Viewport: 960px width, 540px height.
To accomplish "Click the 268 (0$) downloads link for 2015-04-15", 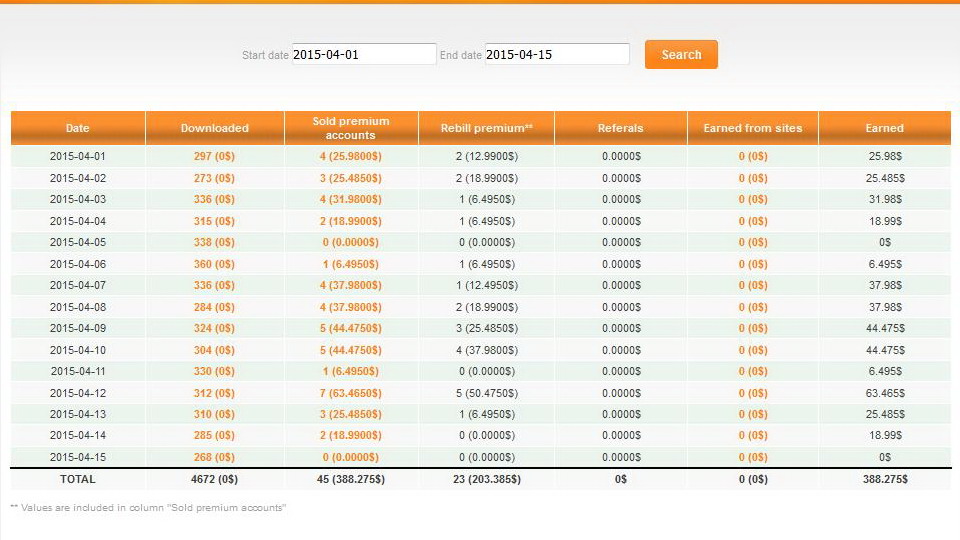I will 214,457.
